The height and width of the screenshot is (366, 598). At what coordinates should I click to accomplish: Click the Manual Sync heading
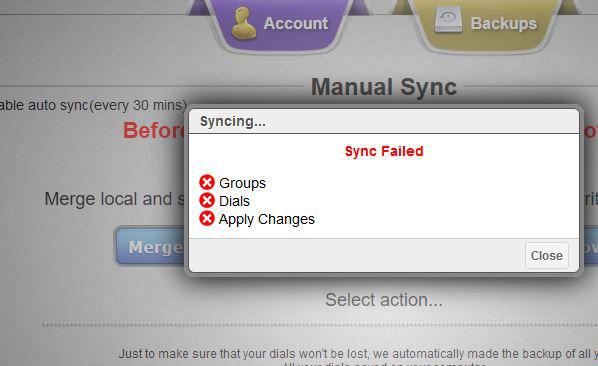384,87
